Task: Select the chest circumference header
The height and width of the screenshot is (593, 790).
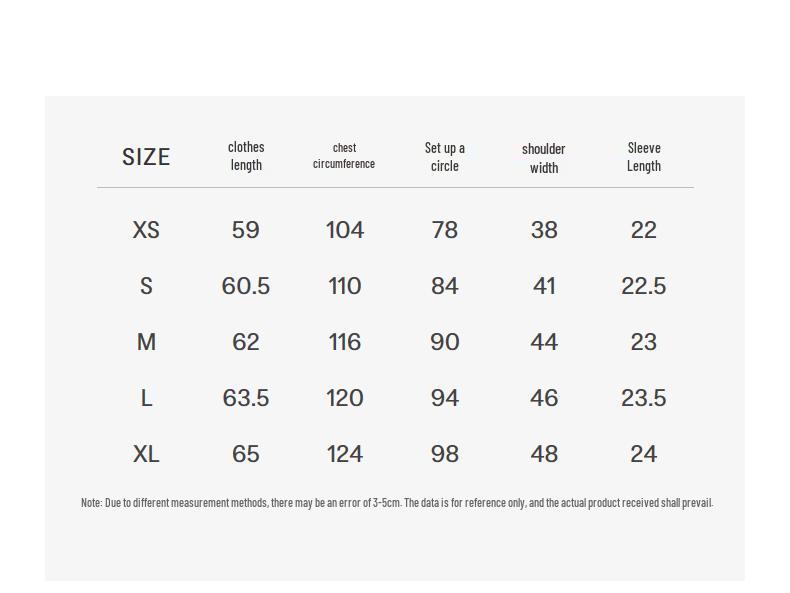Action: pos(344,156)
